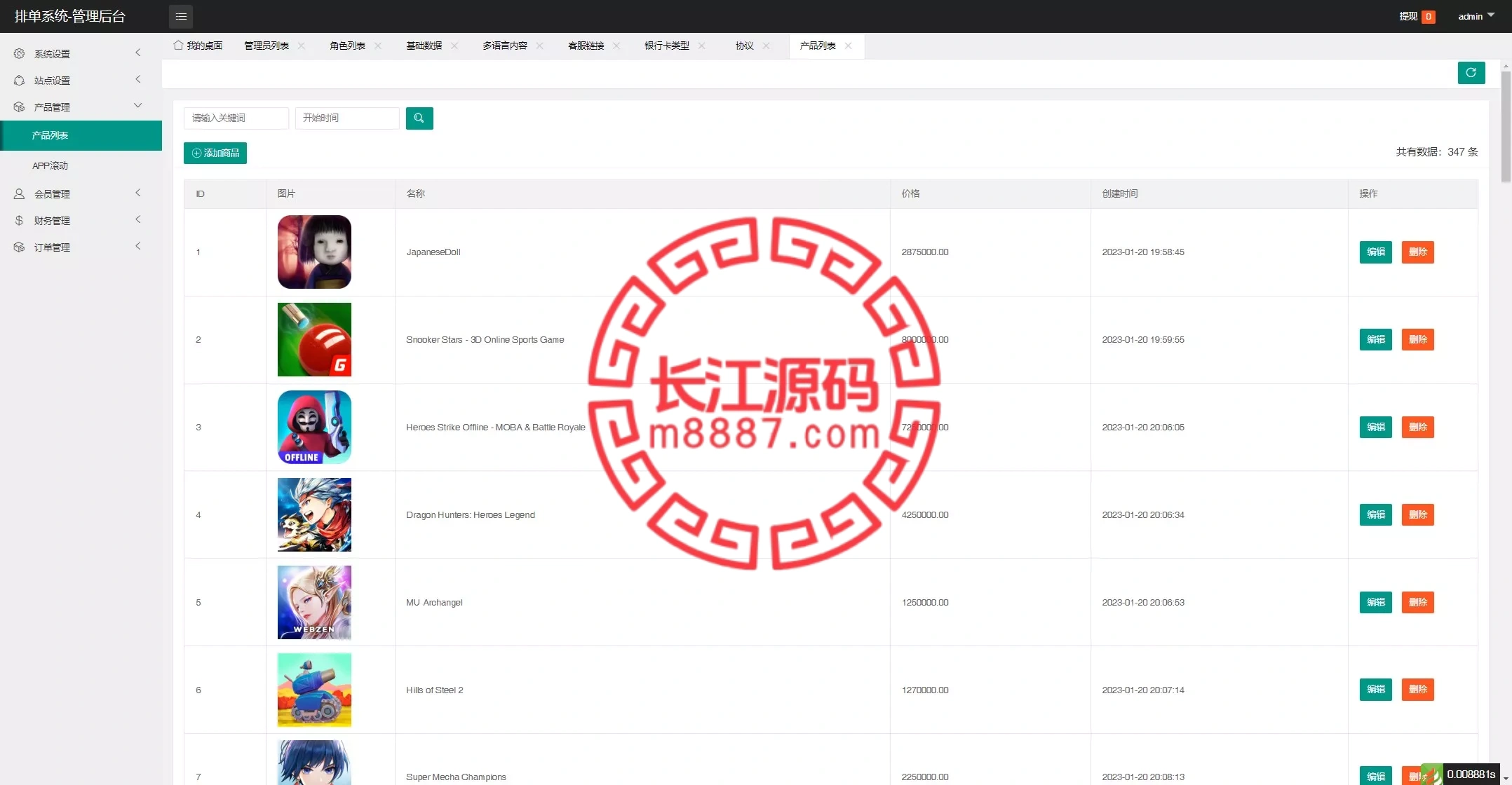Screen dimensions: 1512x785
Task: Delete the Heroes Strike Offline product
Action: [x=1417, y=427]
